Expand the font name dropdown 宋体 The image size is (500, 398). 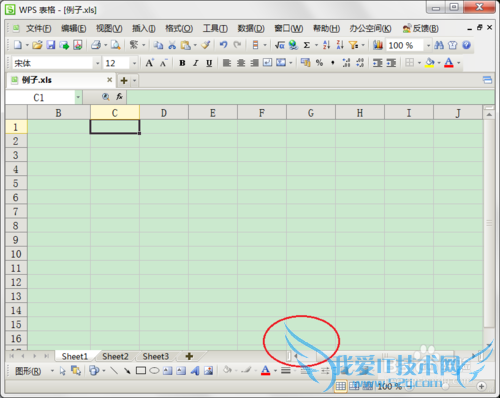(x=97, y=63)
